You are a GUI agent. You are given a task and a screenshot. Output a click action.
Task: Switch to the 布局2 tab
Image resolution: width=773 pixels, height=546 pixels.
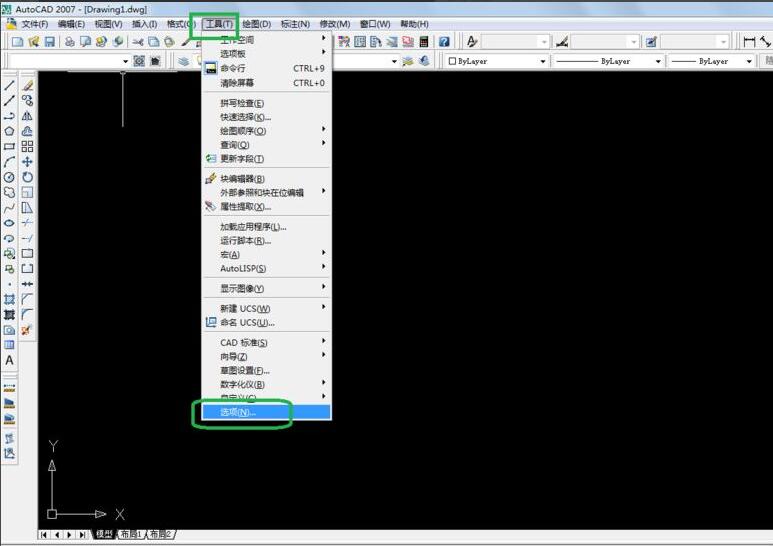(x=160, y=534)
